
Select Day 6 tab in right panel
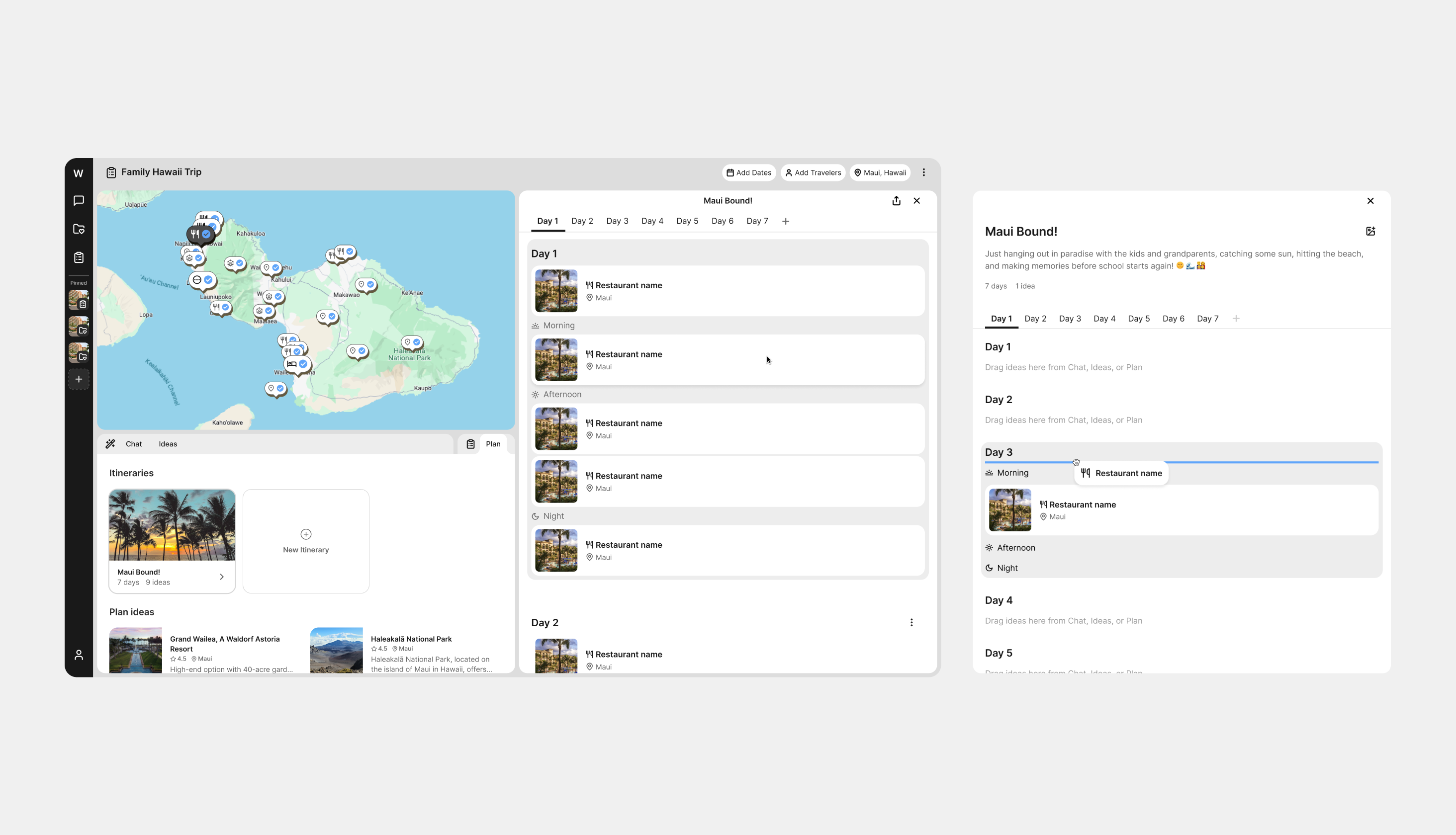pyautogui.click(x=1173, y=319)
